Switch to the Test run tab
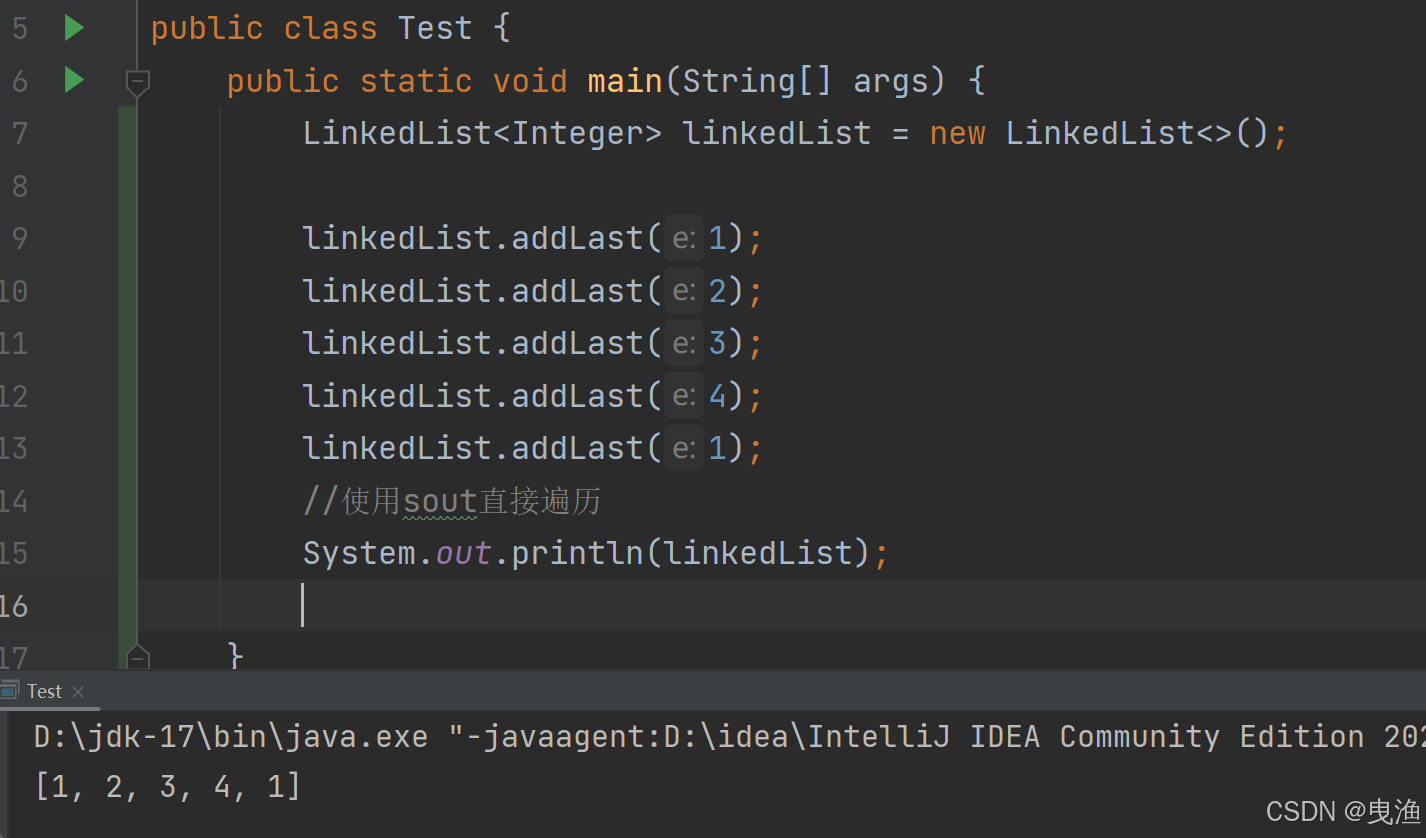Image resolution: width=1426 pixels, height=838 pixels. [44, 691]
